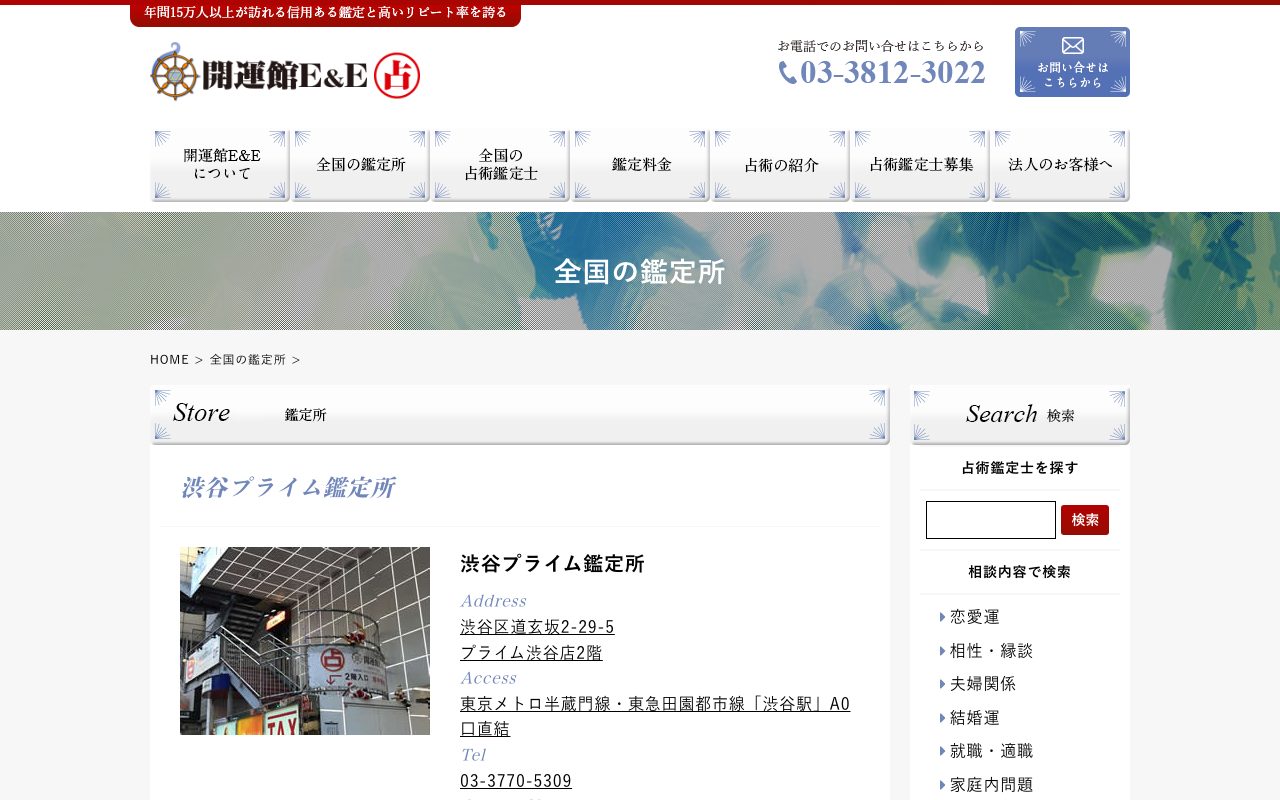Click 全国の鑑定所 breadcrumb link

point(247,359)
